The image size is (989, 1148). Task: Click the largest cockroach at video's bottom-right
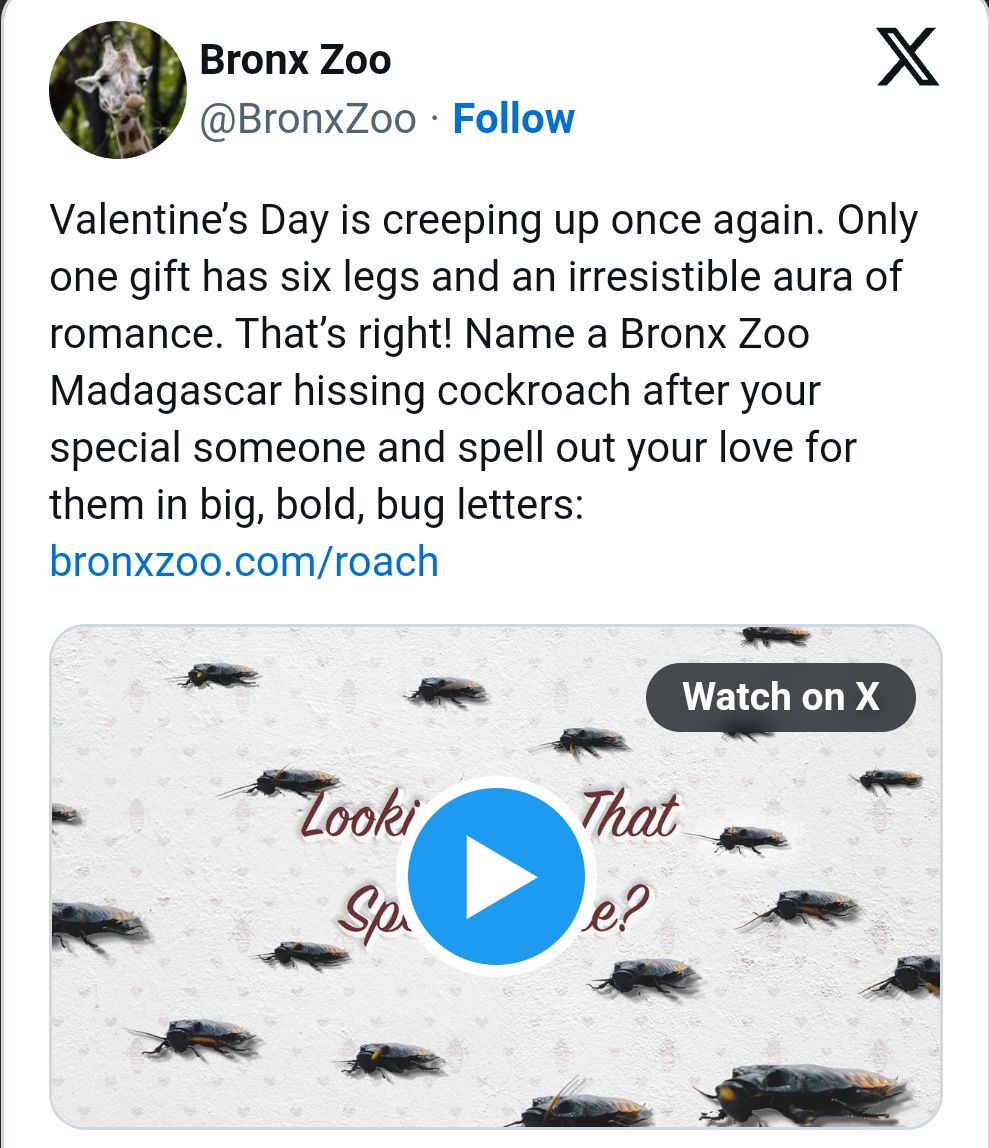point(810,1088)
